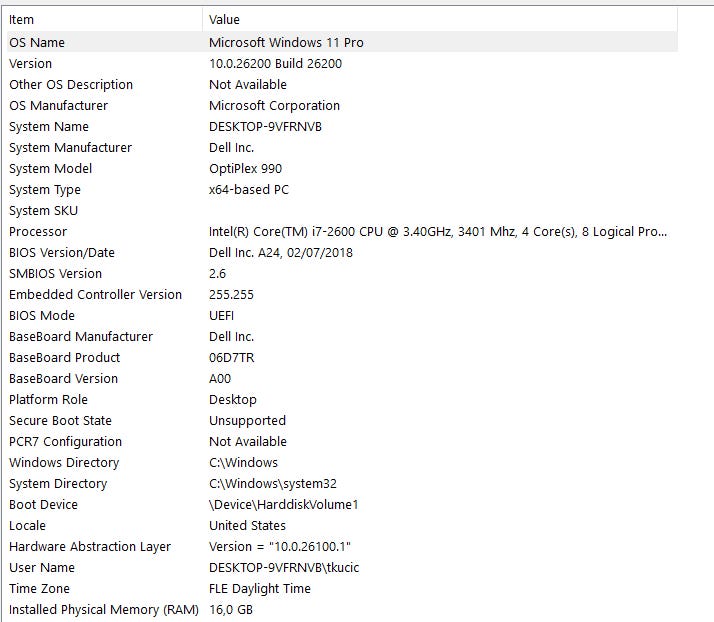Select the System Model row label
Viewport: 714px width, 622px height.
coord(51,168)
